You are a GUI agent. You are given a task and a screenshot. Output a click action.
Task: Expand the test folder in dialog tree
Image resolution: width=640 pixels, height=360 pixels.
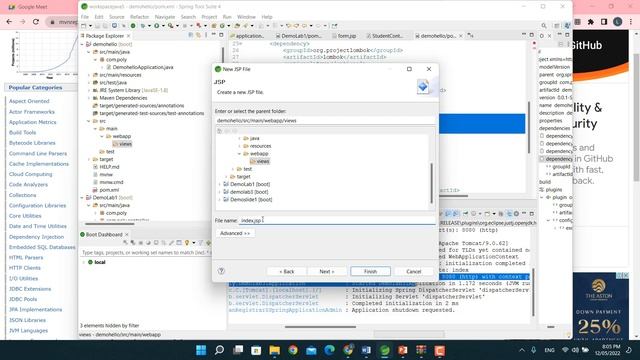pos(233,169)
